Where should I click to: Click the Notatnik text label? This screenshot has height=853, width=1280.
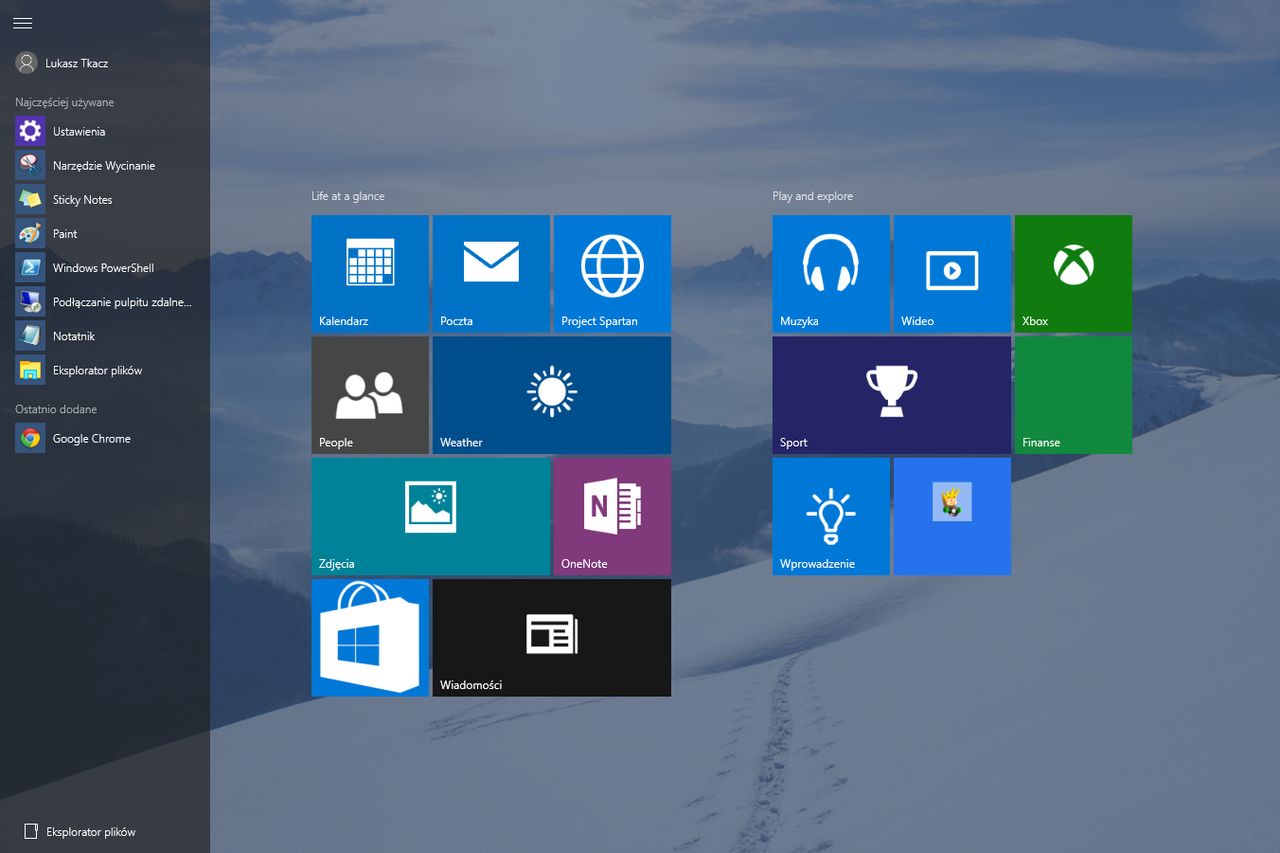pos(74,337)
